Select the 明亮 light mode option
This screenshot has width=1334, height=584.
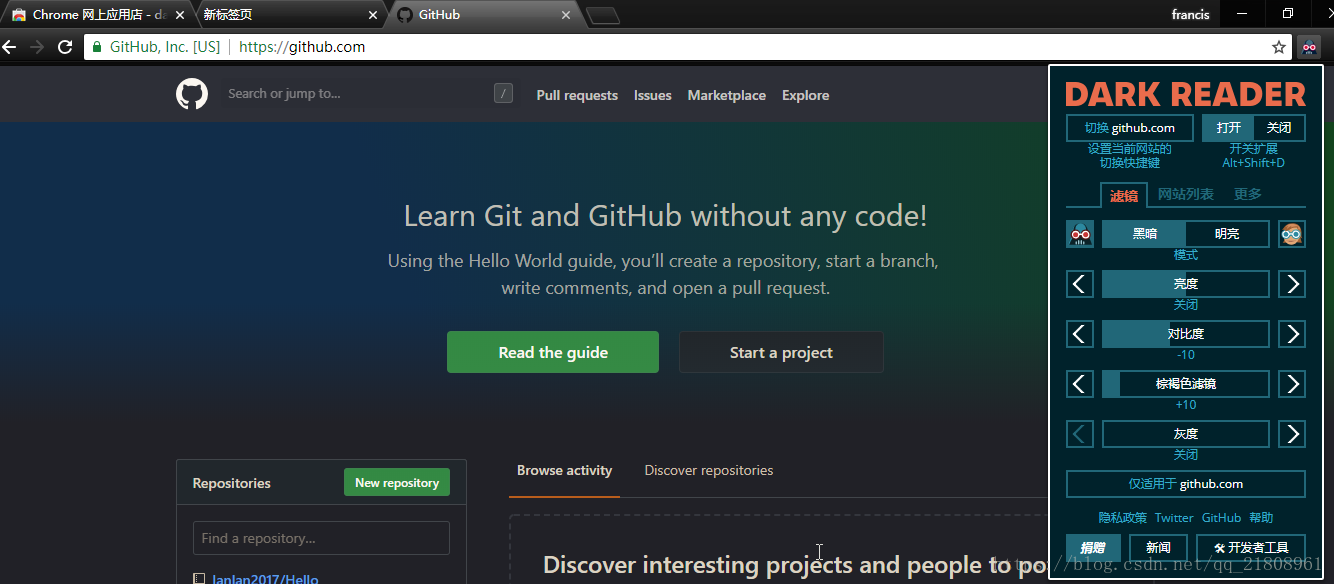[x=1227, y=234]
